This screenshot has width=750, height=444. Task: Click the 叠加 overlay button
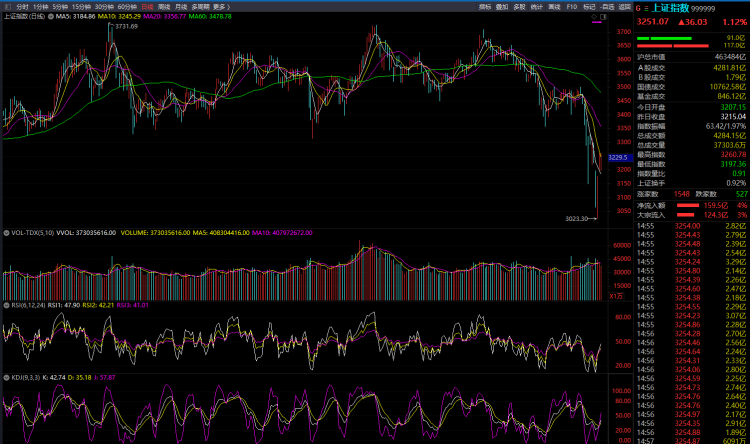pos(501,6)
